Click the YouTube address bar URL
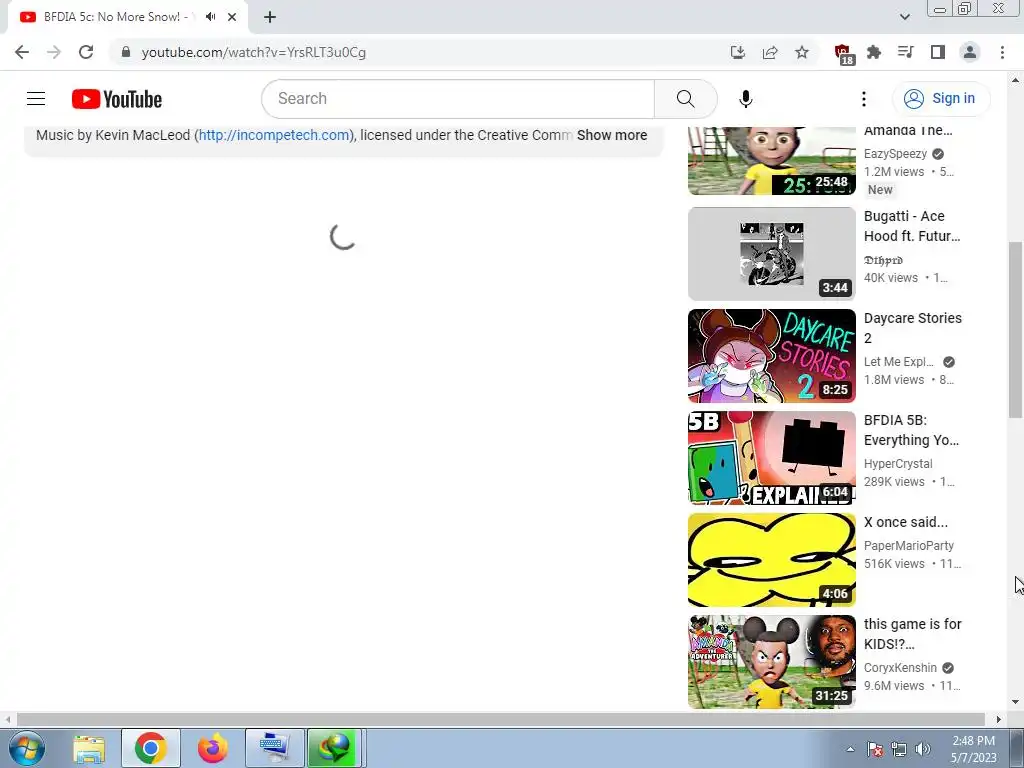This screenshot has height=768, width=1024. (253, 52)
